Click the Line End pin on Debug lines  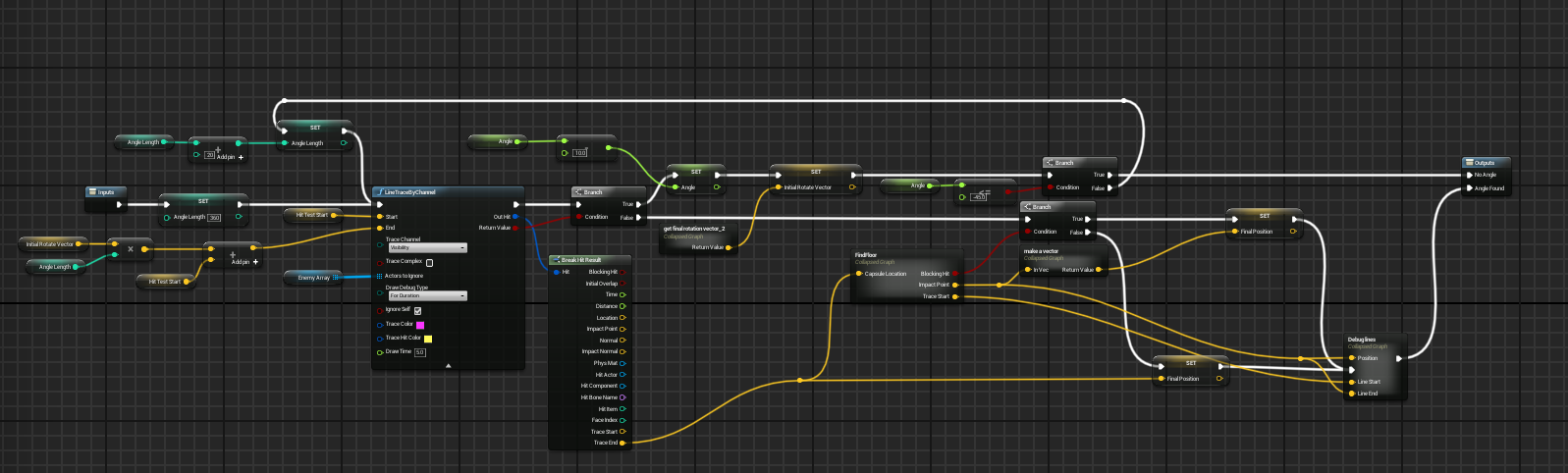coord(1352,394)
